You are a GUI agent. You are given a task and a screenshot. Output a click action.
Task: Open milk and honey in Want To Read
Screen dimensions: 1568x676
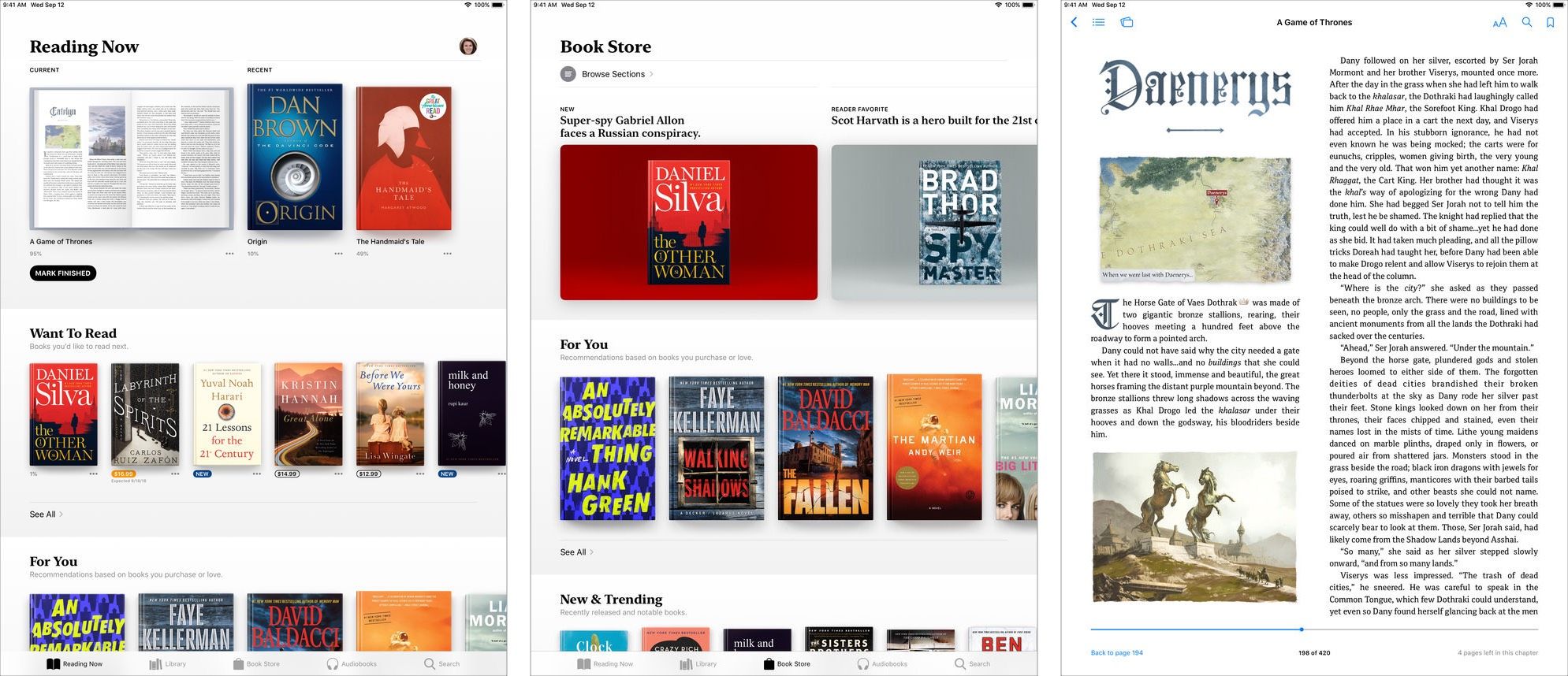click(471, 414)
